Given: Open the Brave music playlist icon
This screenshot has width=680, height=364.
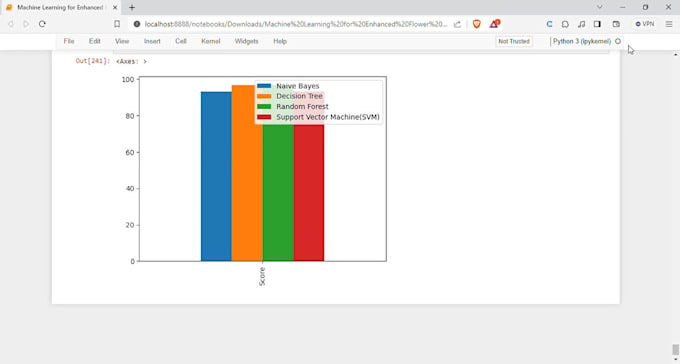Looking at the screenshot, I should 582,24.
